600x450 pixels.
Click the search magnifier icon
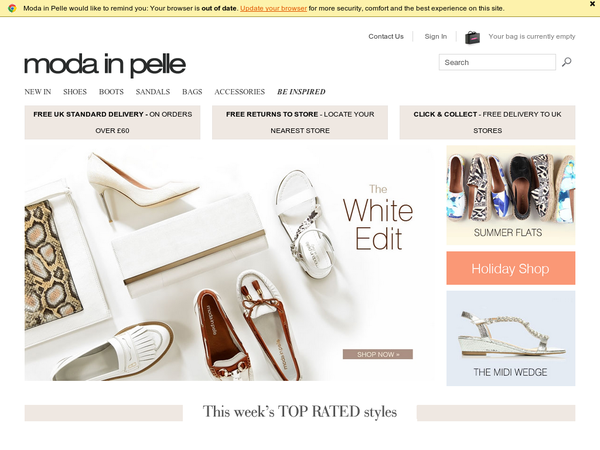point(566,62)
